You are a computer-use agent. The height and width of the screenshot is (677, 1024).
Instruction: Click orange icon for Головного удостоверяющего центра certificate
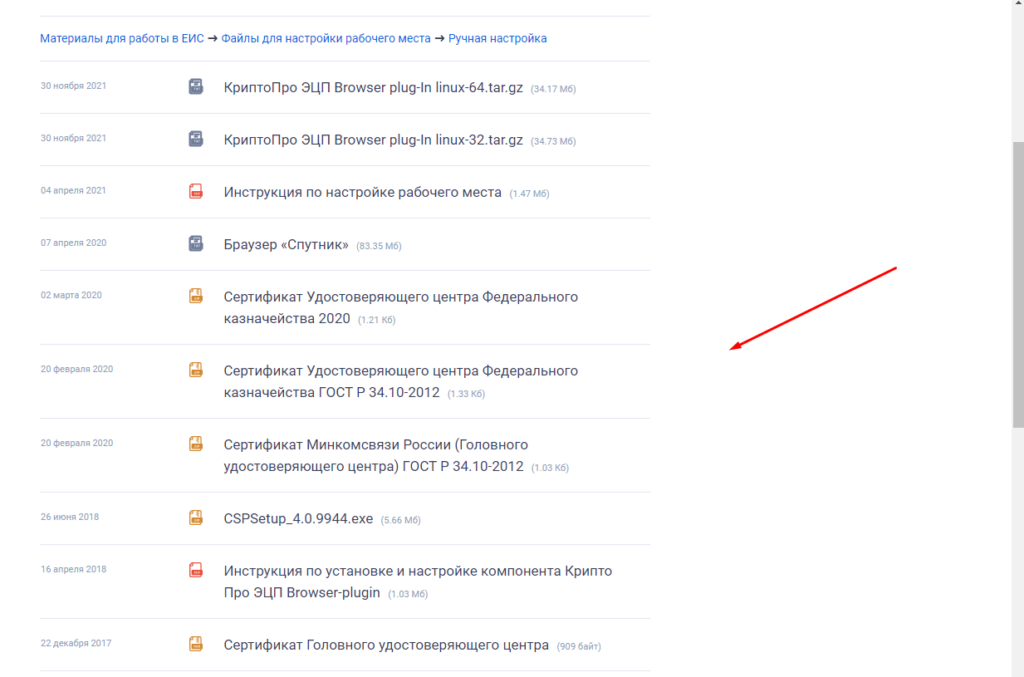click(x=196, y=644)
